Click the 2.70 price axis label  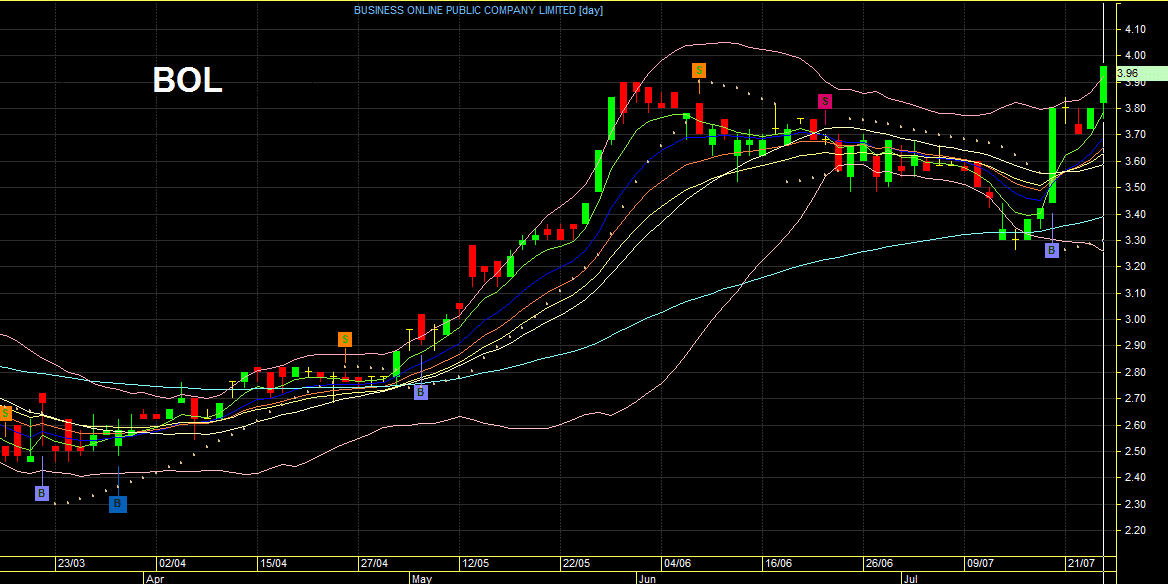tap(1136, 399)
